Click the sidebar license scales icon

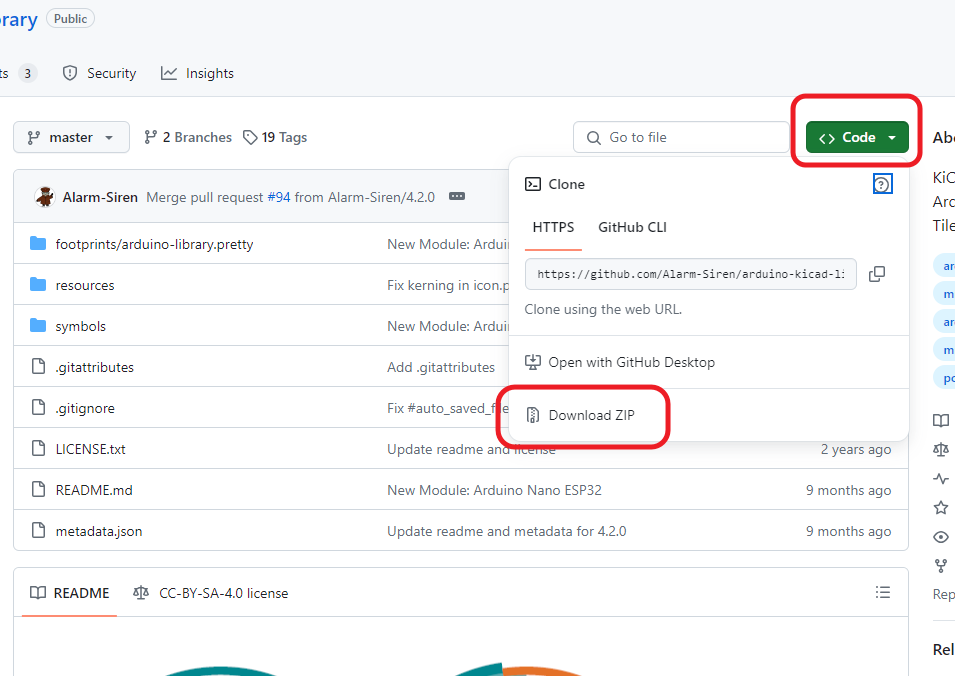[x=941, y=449]
